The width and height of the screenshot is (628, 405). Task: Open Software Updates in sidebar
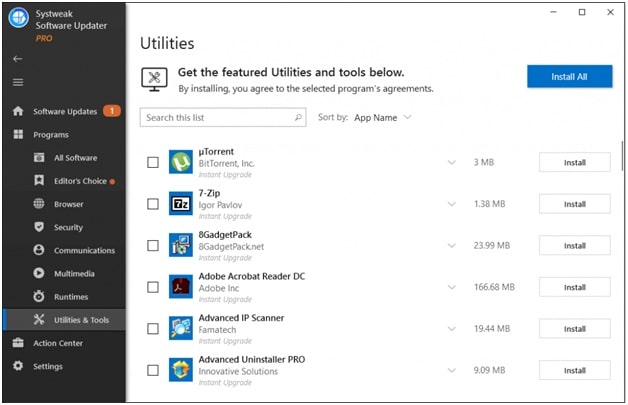pos(65,111)
